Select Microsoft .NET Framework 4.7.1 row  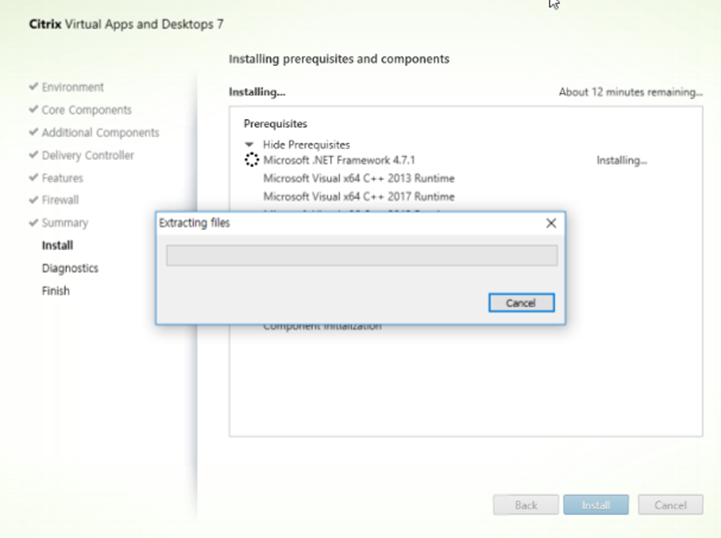[339, 160]
